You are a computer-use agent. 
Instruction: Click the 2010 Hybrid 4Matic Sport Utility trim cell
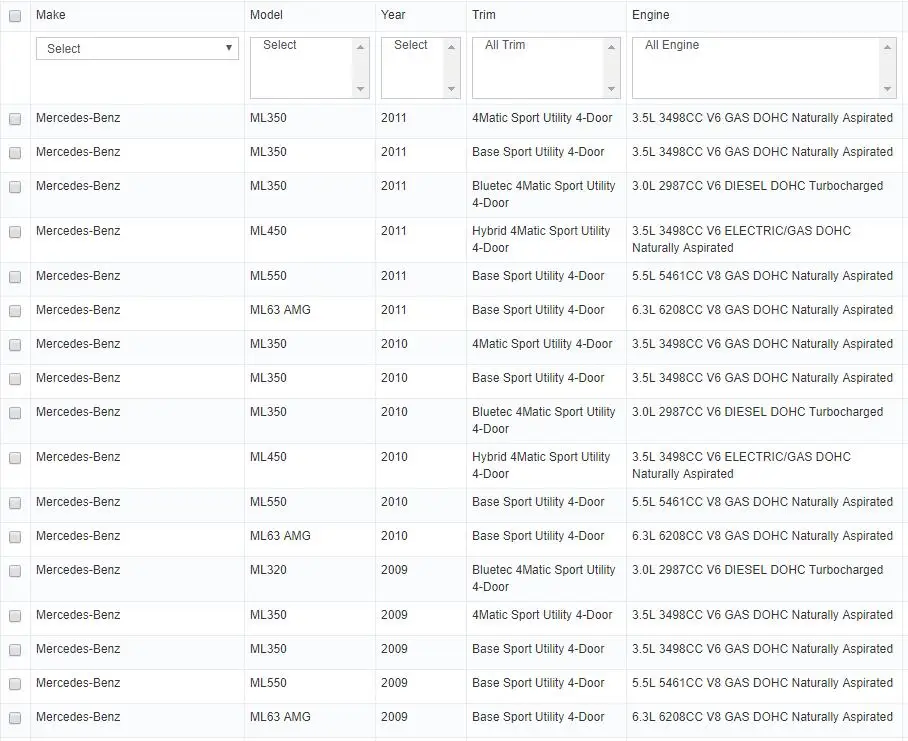(541, 465)
